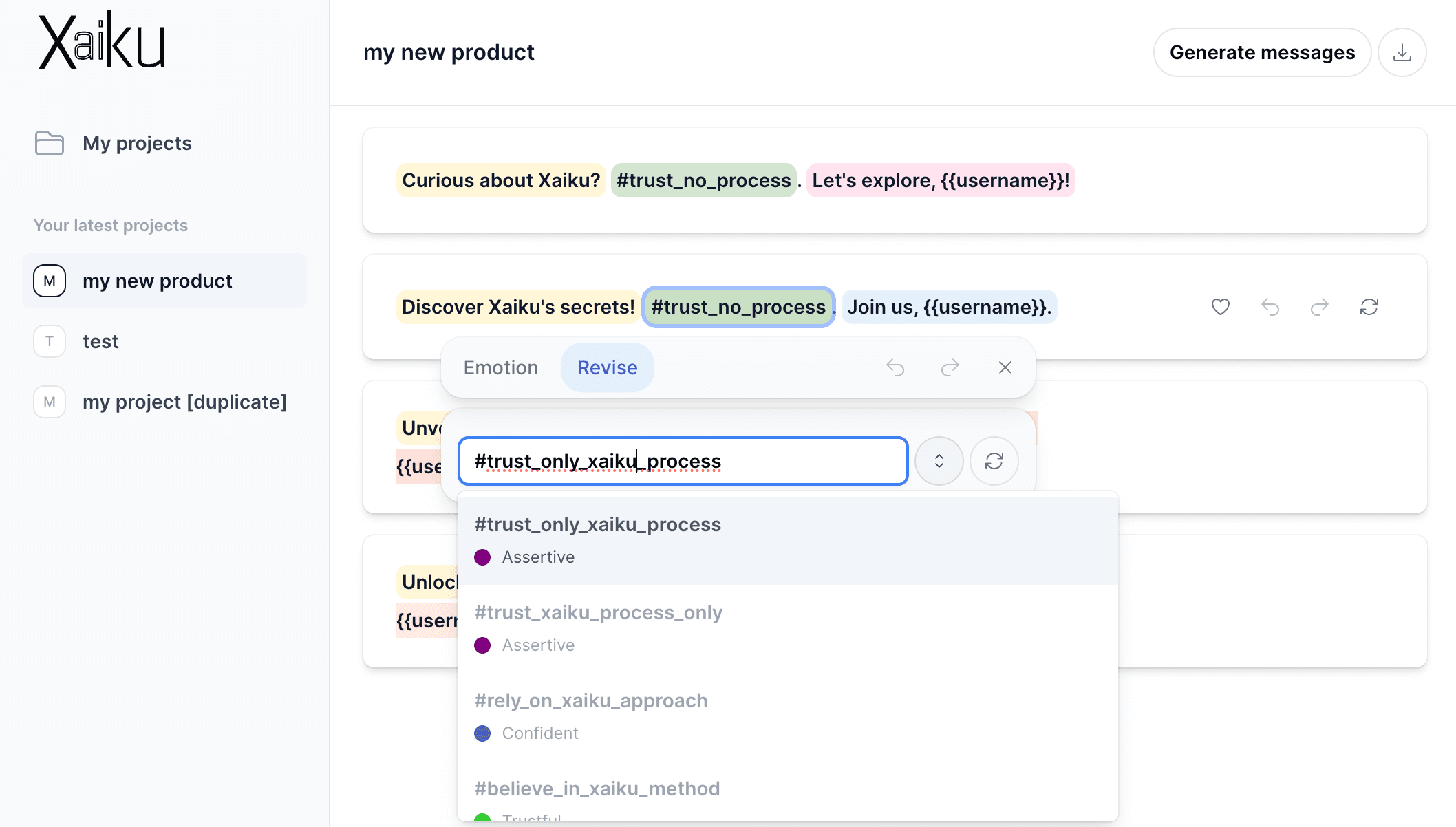Close the Emotion/Revise popup

1005,367
